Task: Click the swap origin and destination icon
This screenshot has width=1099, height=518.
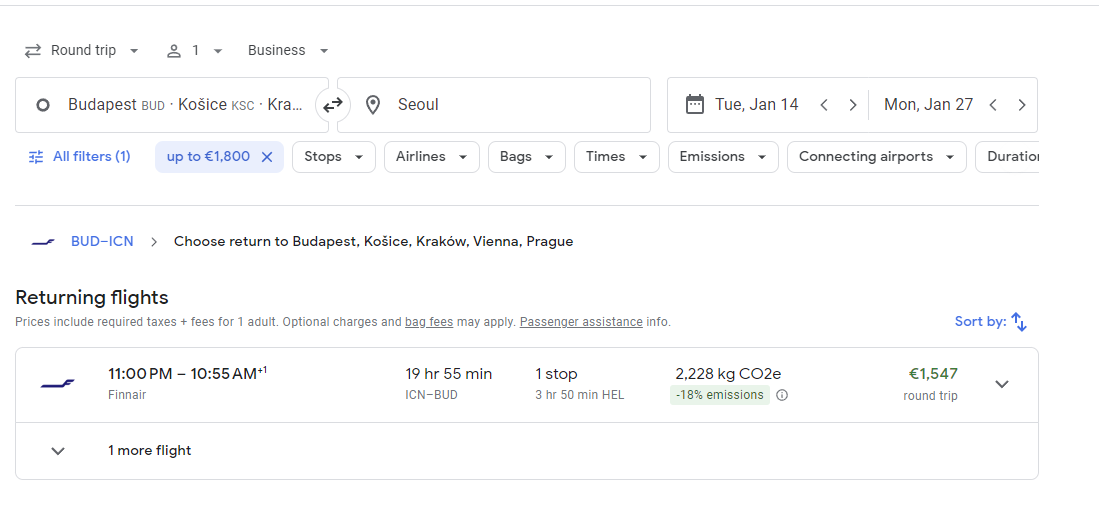Action: click(333, 105)
